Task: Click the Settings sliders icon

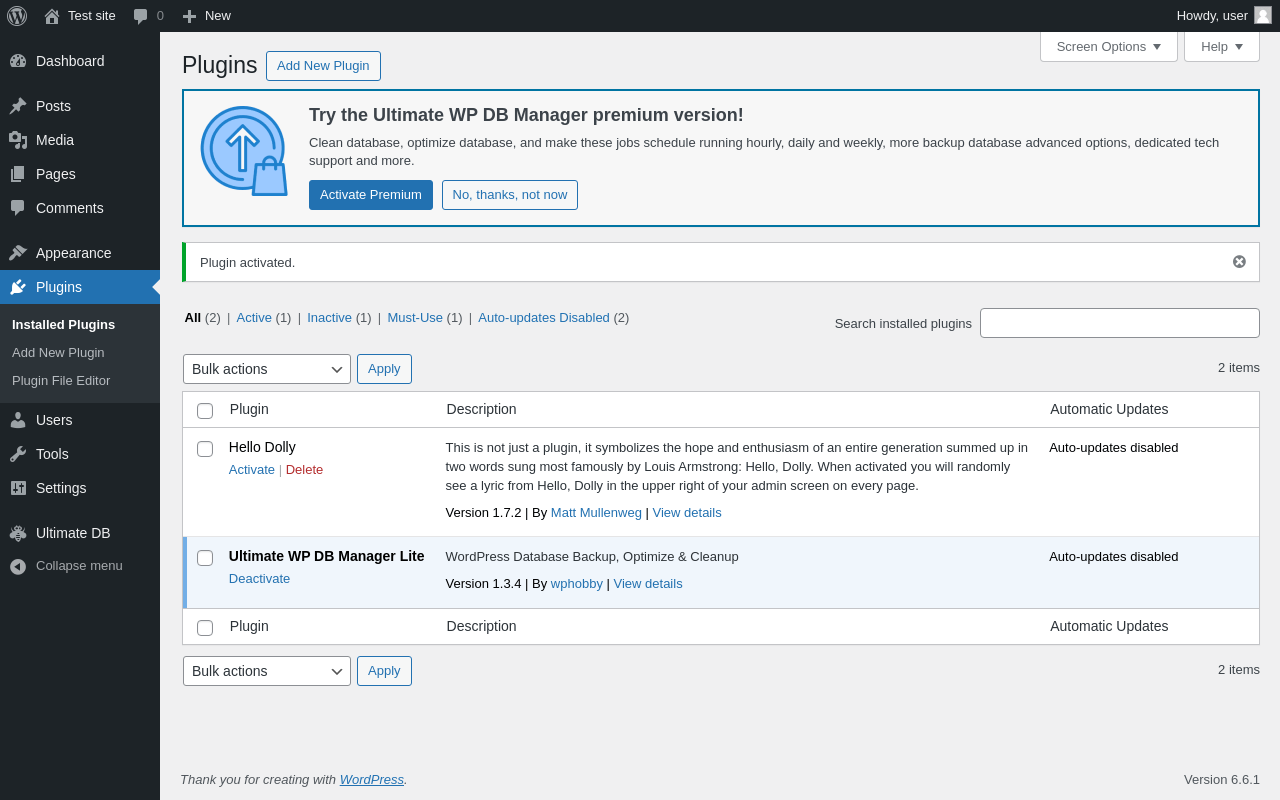Action: 18,488
